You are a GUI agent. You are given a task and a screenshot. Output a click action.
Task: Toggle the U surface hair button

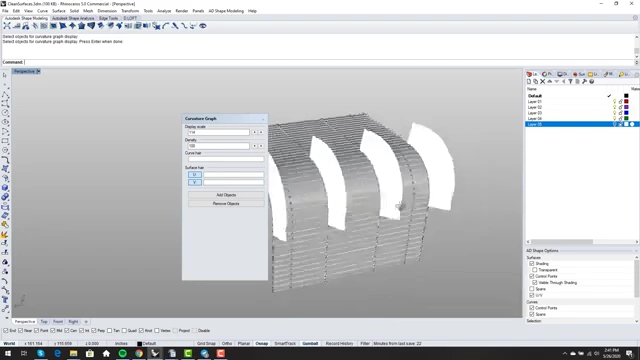point(195,175)
